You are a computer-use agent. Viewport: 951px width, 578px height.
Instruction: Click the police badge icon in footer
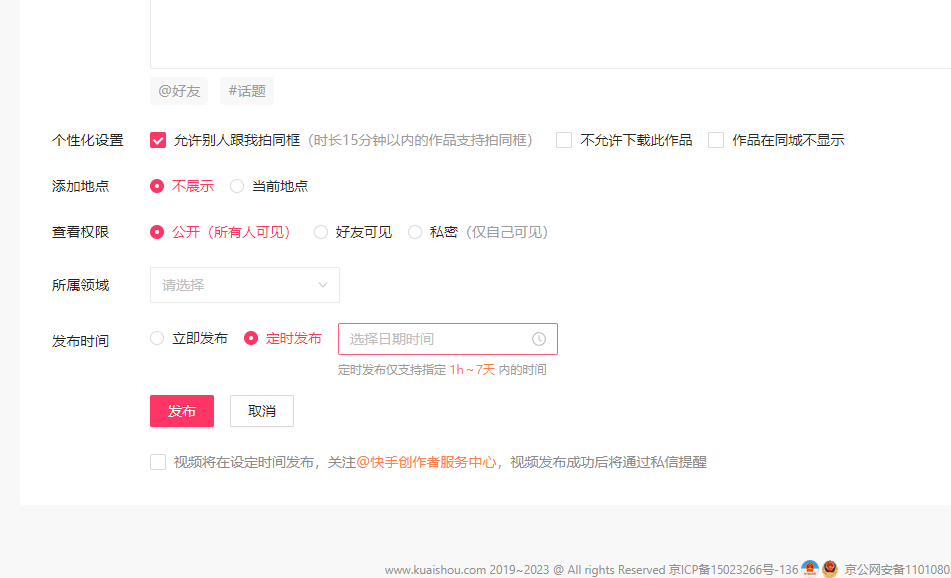click(x=830, y=569)
